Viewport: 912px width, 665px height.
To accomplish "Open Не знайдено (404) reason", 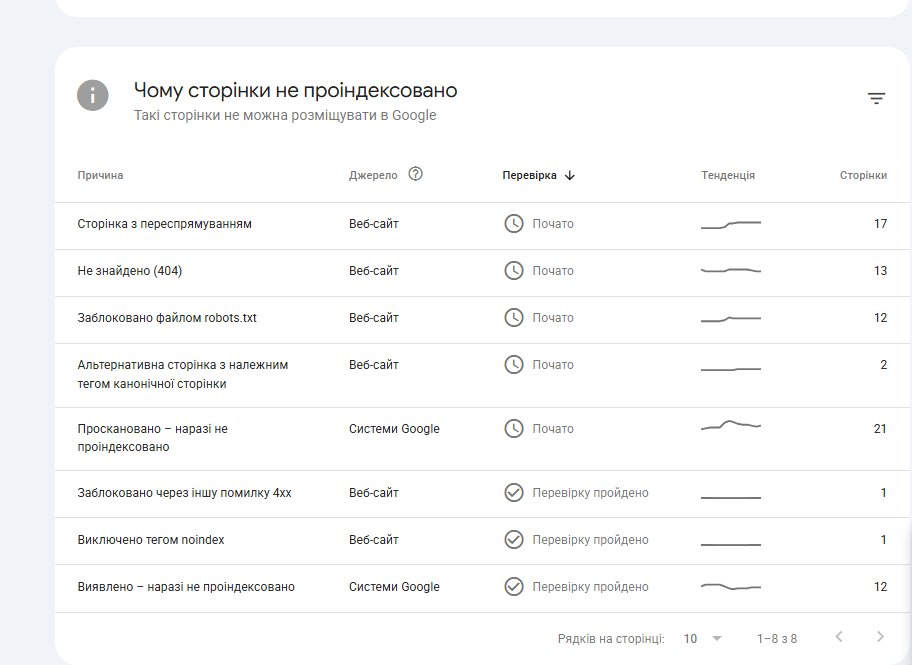I will pyautogui.click(x=130, y=271).
